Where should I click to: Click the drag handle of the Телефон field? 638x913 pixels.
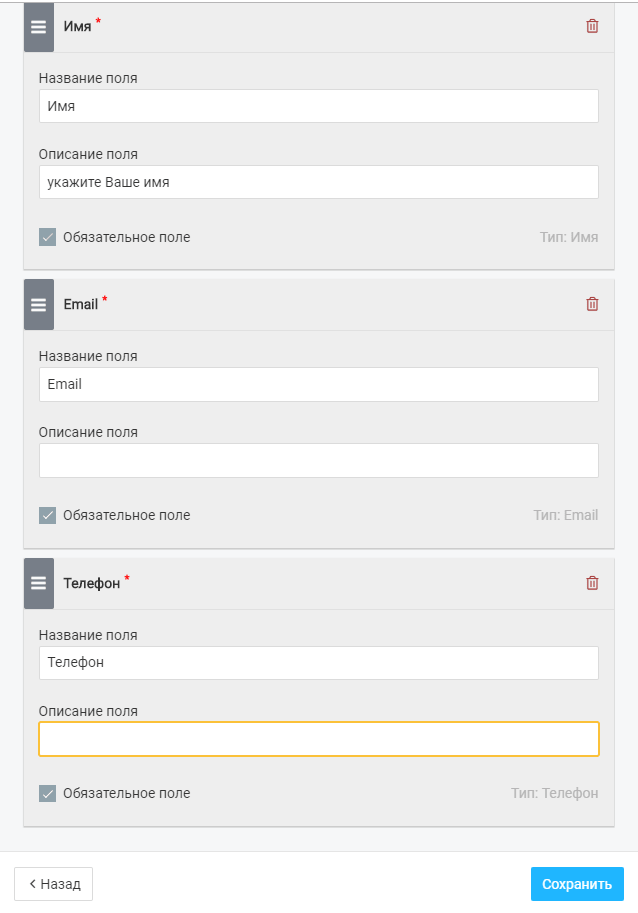(x=38, y=583)
